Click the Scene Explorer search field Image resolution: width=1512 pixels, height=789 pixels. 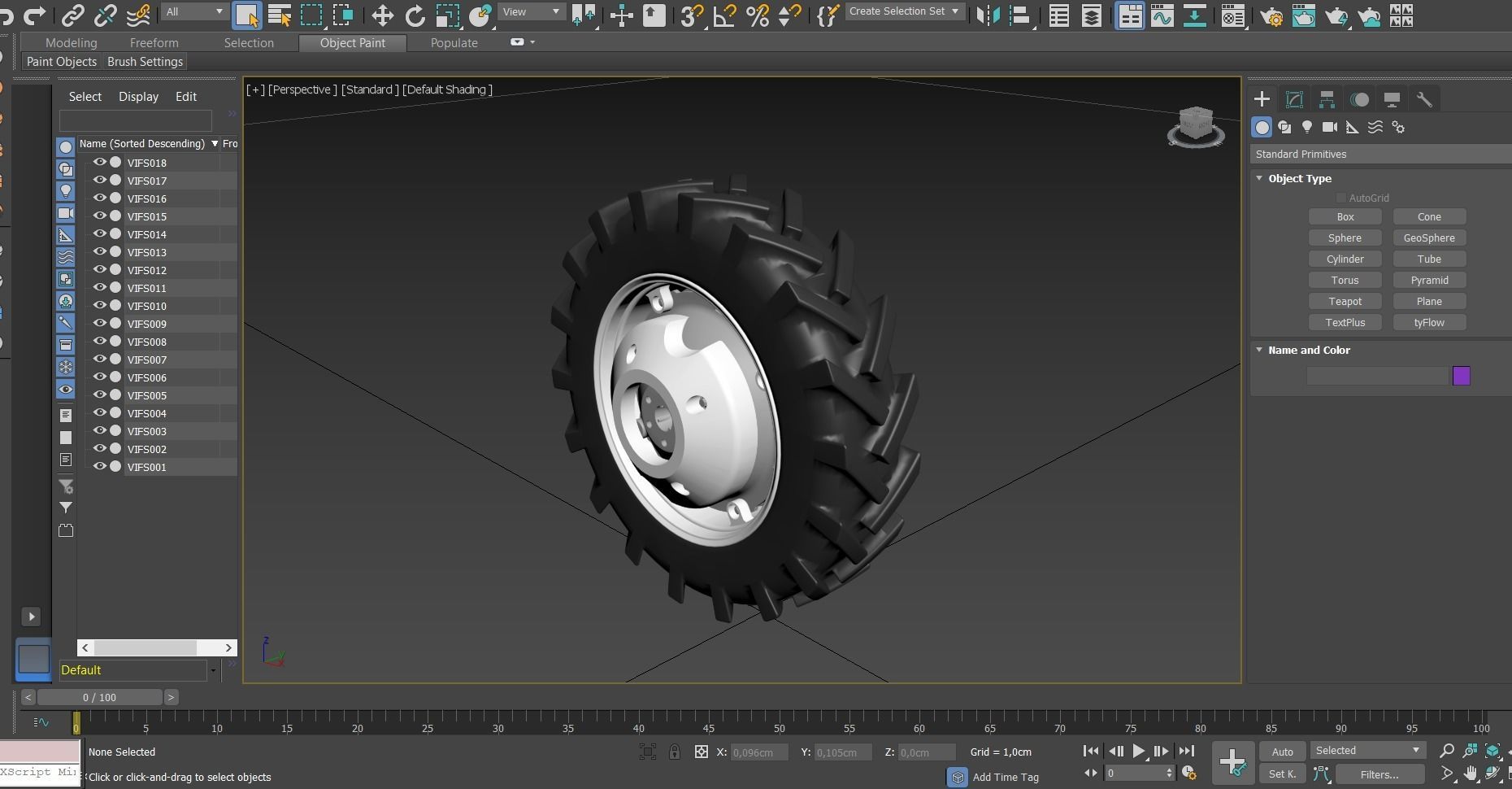(136, 120)
